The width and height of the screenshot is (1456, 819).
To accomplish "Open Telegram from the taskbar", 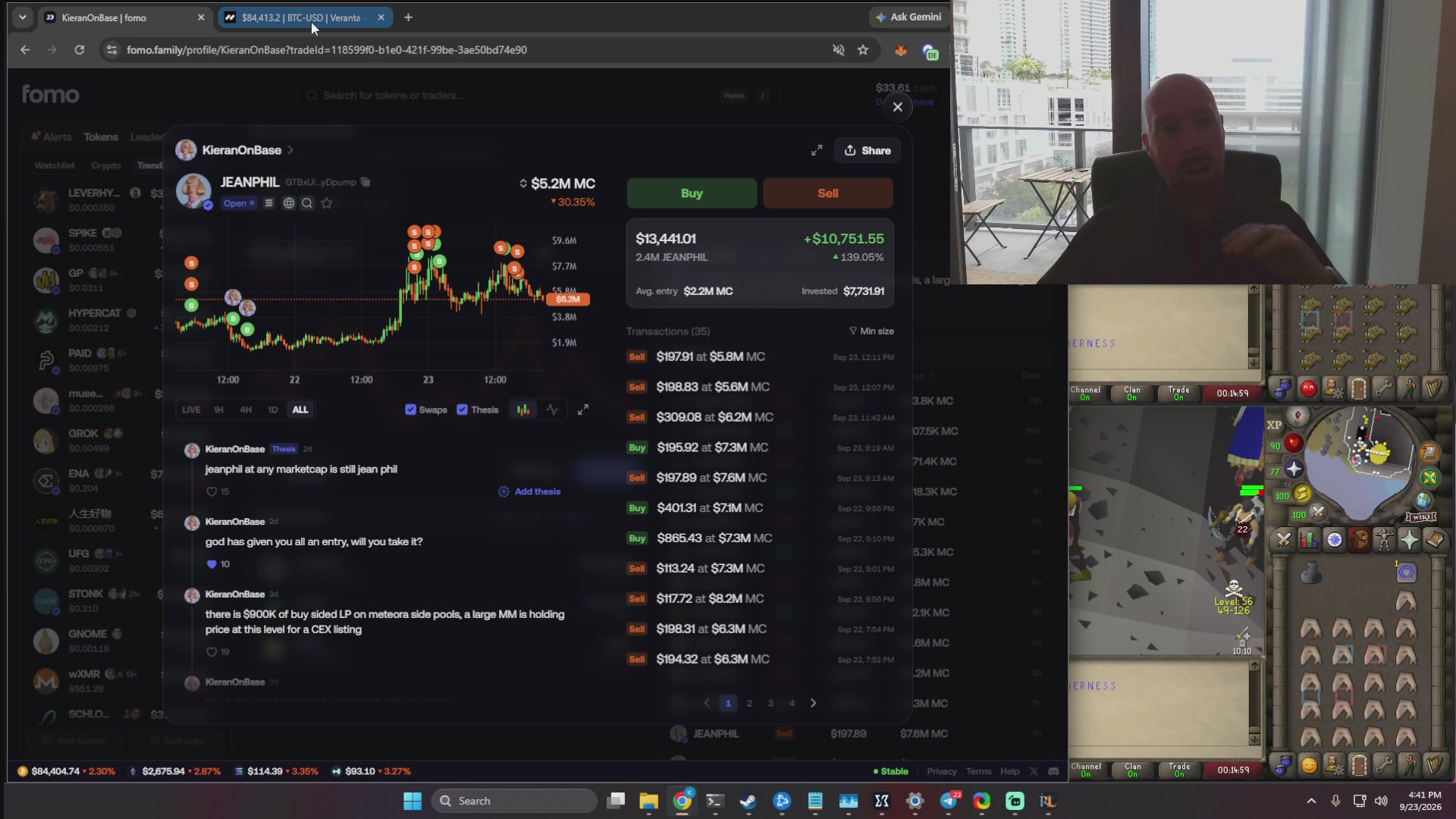I will coord(949,801).
